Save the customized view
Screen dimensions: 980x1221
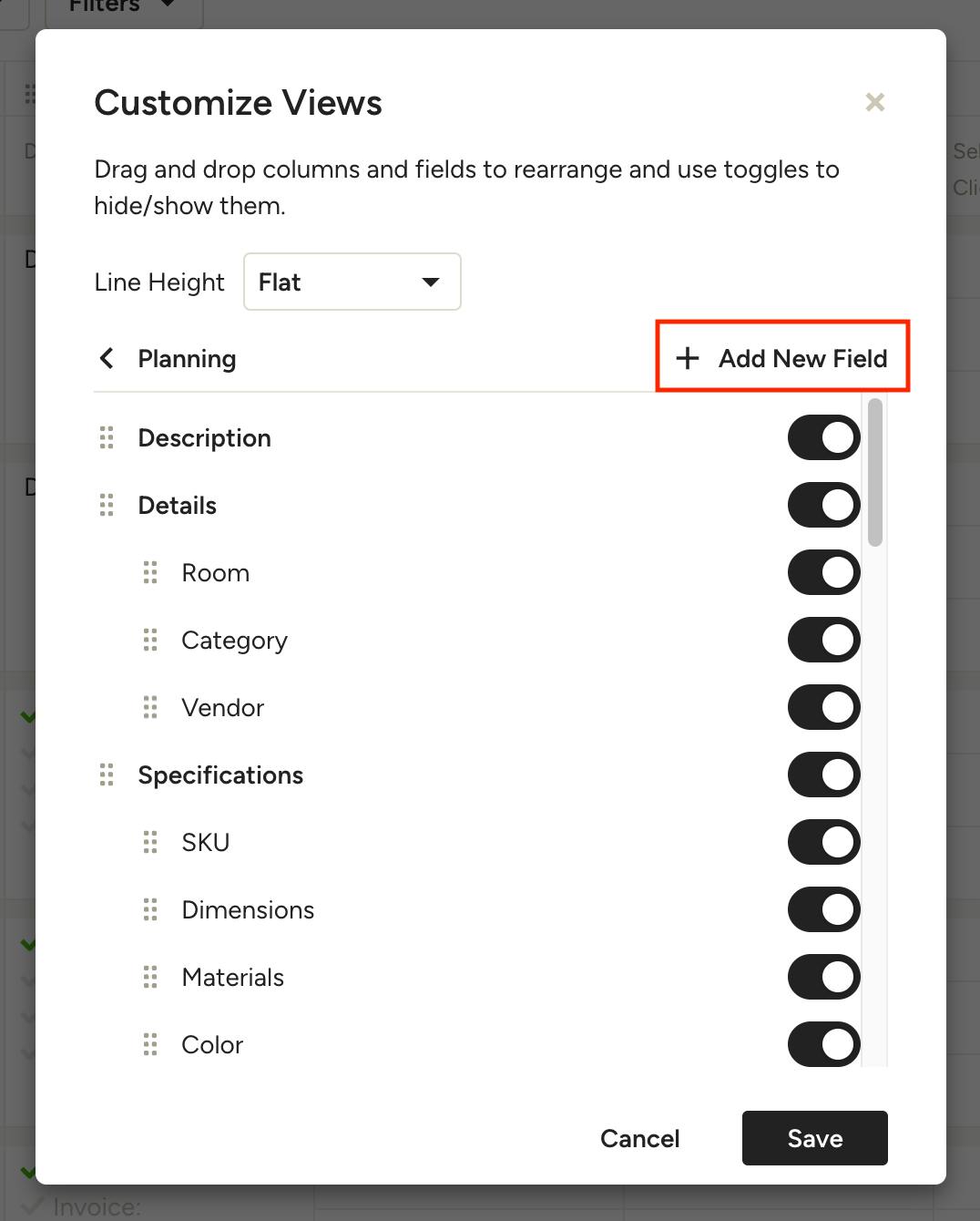(x=815, y=1138)
